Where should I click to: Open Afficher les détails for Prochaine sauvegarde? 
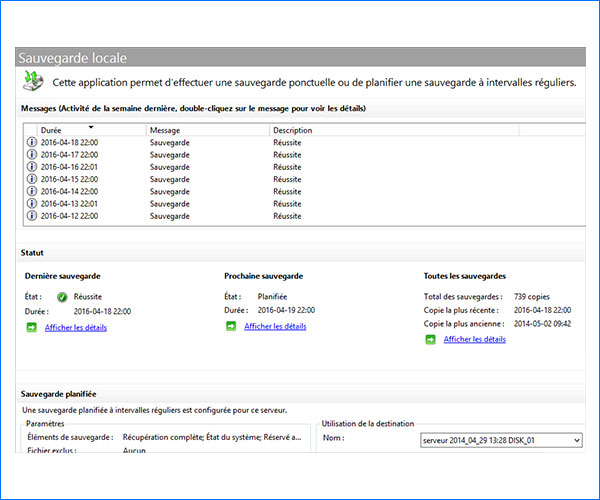(275, 326)
